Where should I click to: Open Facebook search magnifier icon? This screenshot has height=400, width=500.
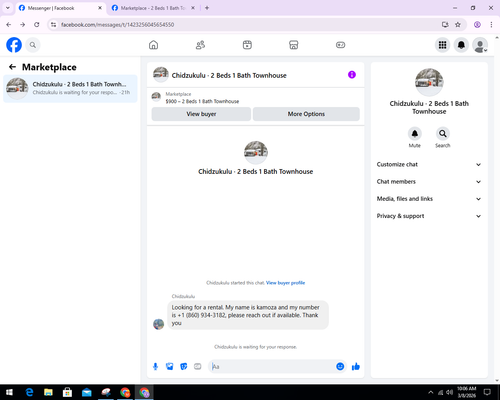click(x=33, y=45)
